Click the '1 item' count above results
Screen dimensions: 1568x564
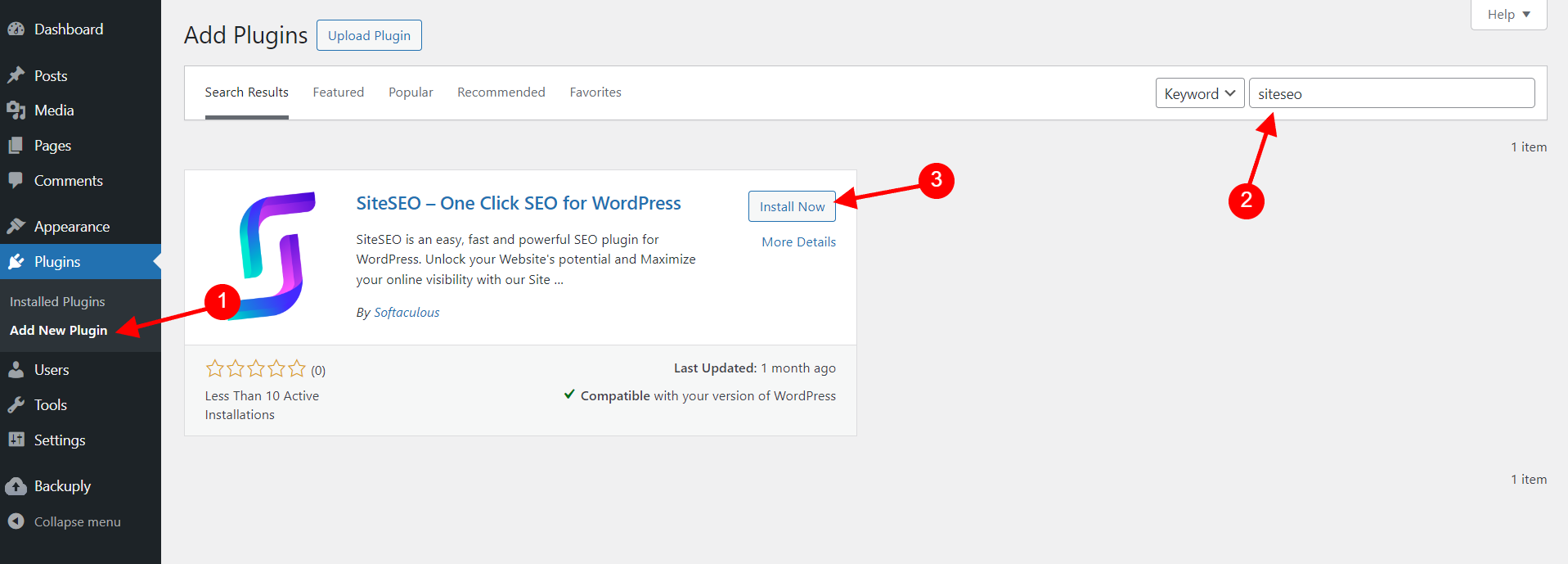pos(1529,147)
